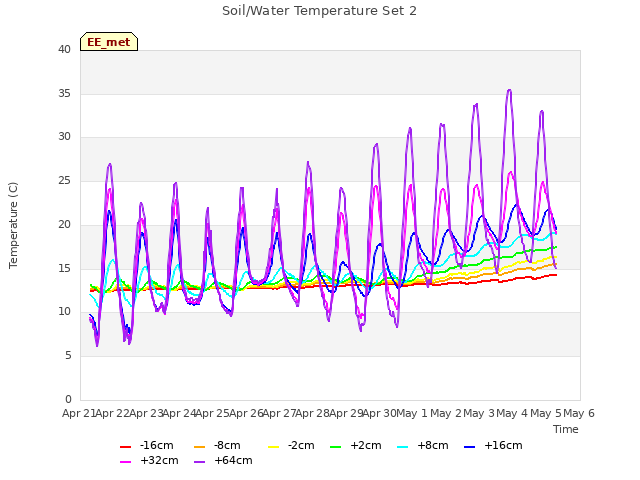Click the Apr 26 x-axis tick label
Image resolution: width=640 pixels, height=480 pixels.
tap(246, 413)
